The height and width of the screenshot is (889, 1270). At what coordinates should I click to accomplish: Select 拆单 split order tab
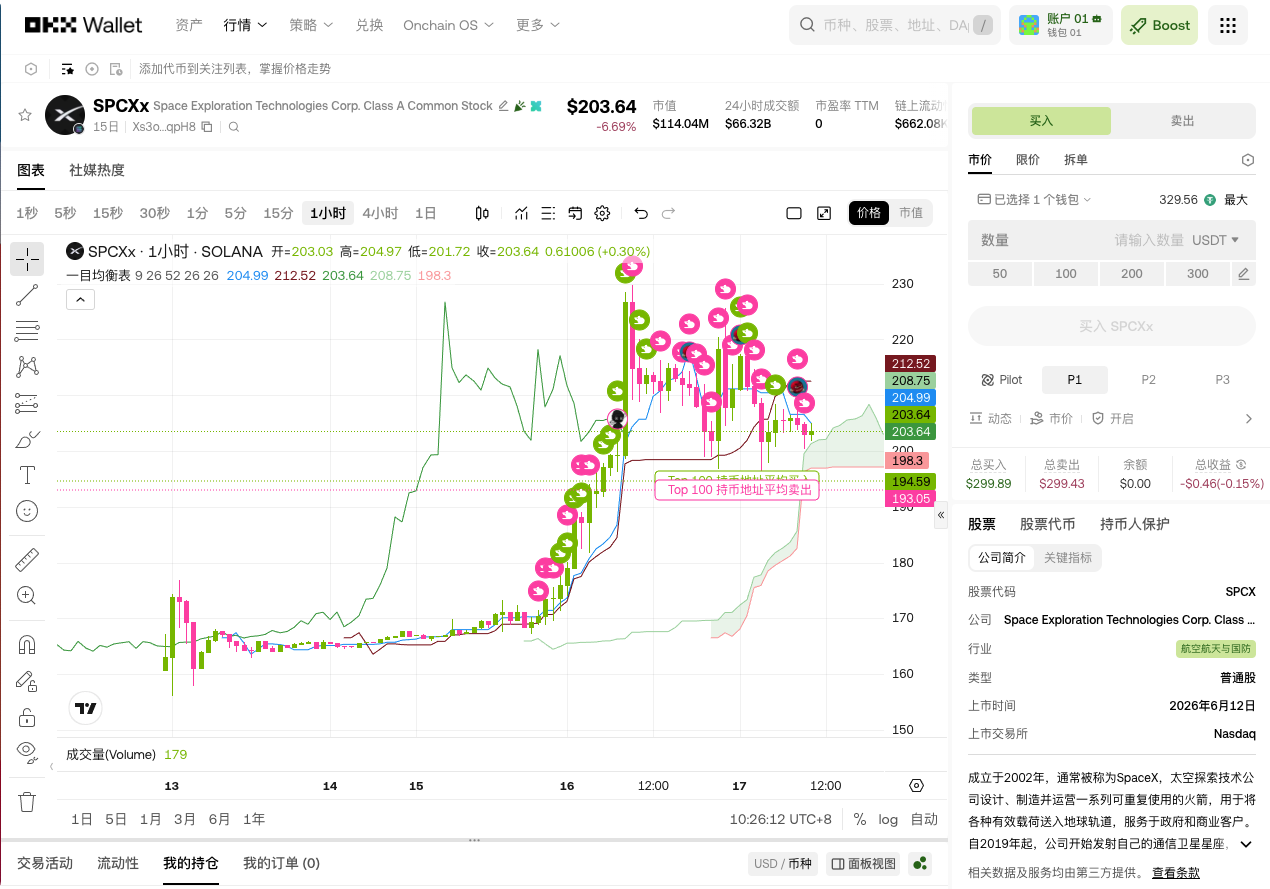pyautogui.click(x=1076, y=160)
